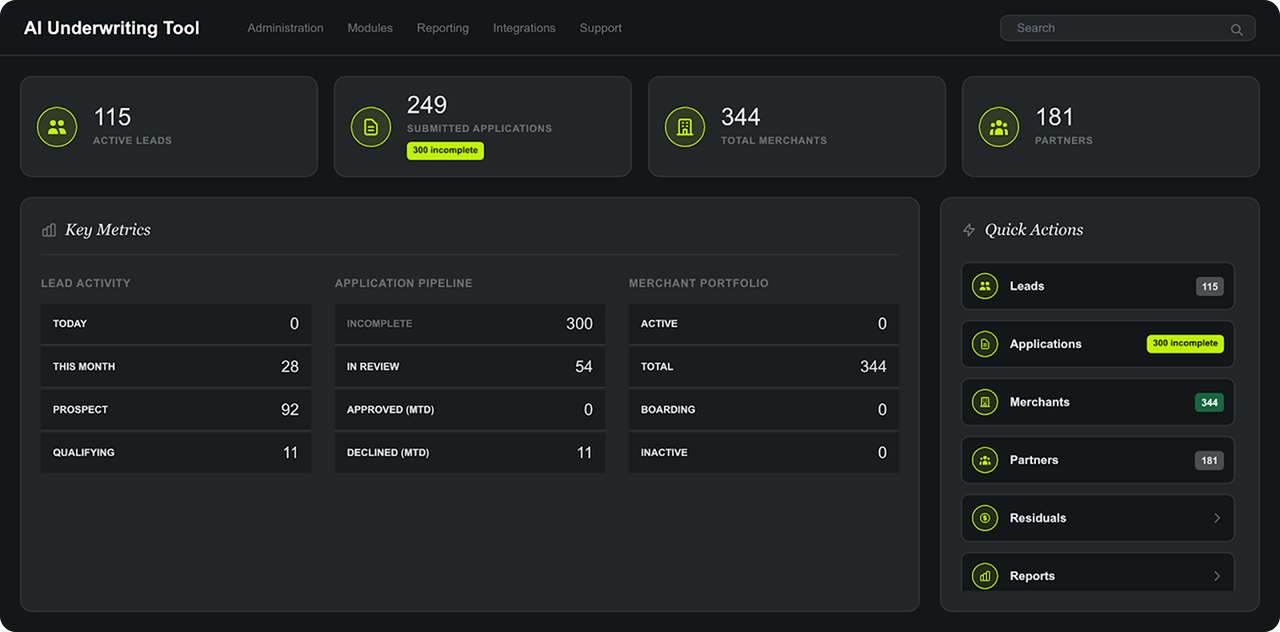Click the Partners group icon in top card
The image size is (1280, 632).
click(x=999, y=127)
